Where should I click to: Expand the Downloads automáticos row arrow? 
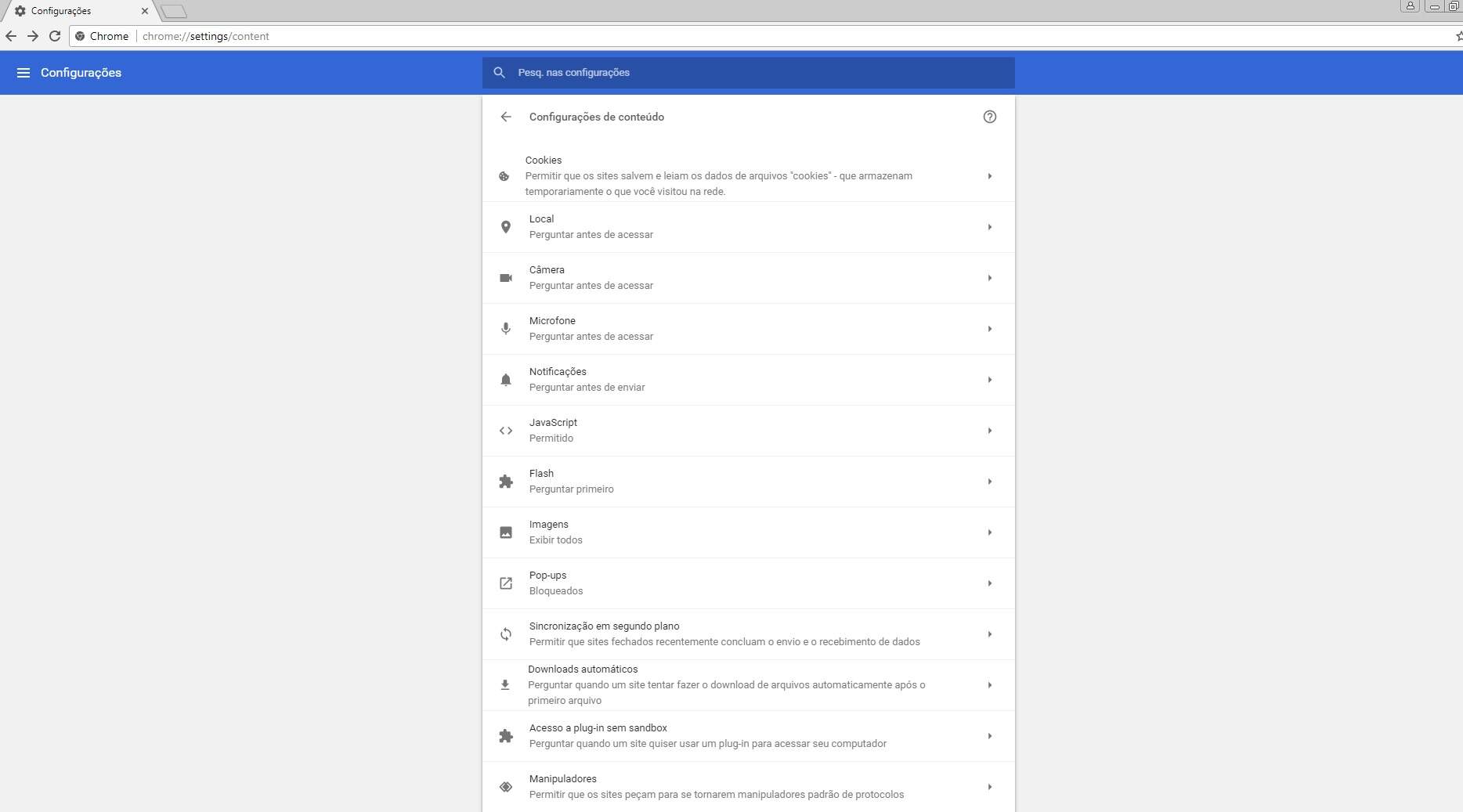[989, 685]
